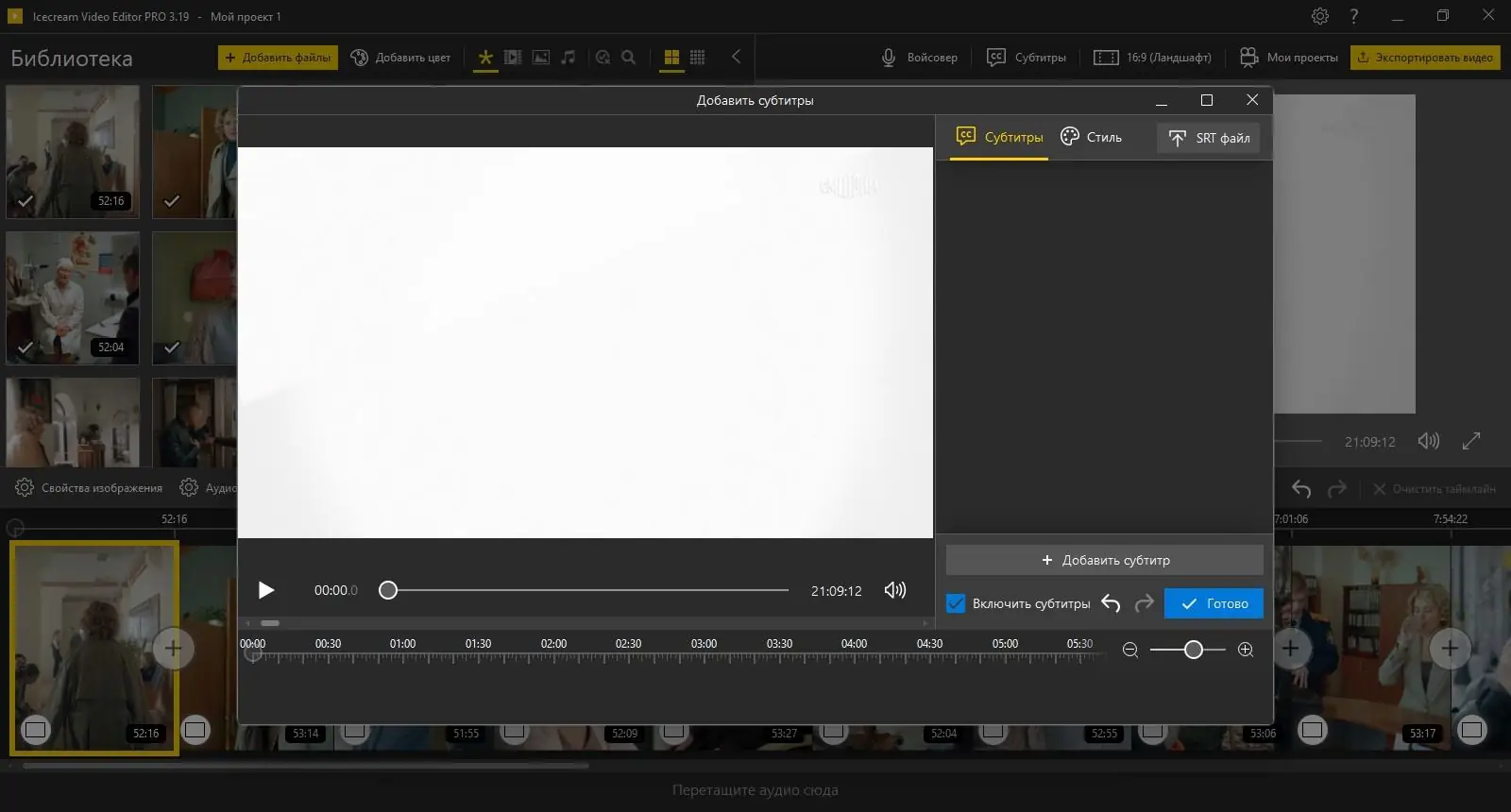Open the library search
The width and height of the screenshot is (1511, 812).
629,58
